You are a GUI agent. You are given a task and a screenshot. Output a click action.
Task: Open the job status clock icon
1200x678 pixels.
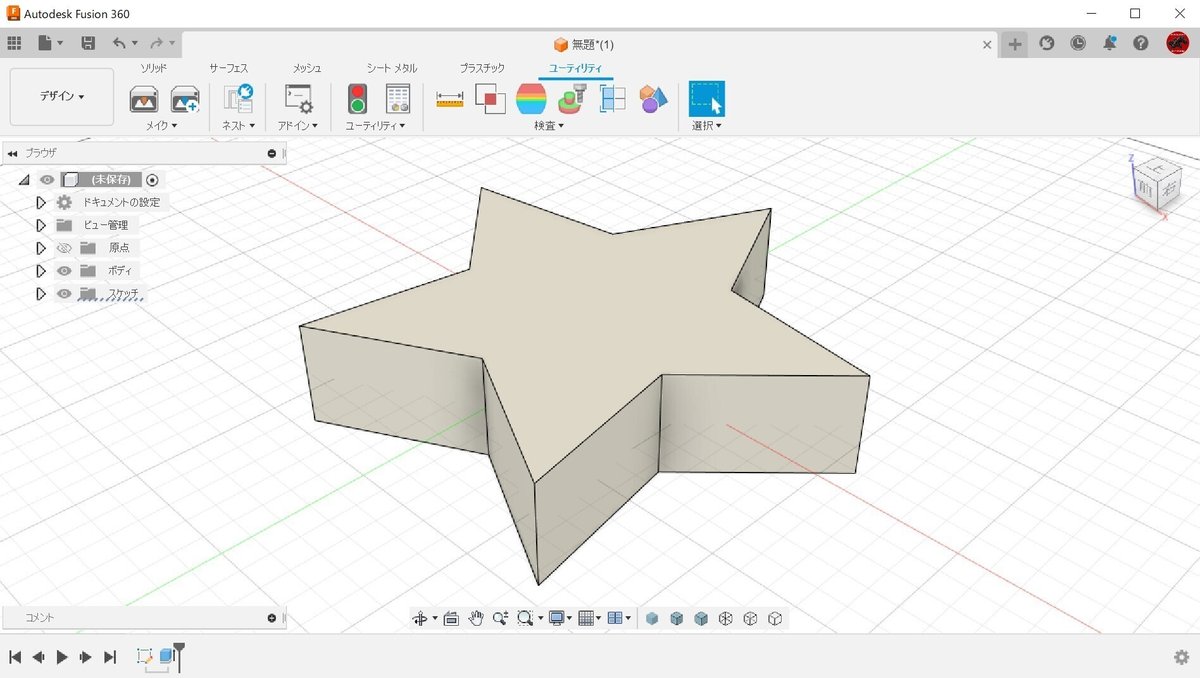(1078, 43)
